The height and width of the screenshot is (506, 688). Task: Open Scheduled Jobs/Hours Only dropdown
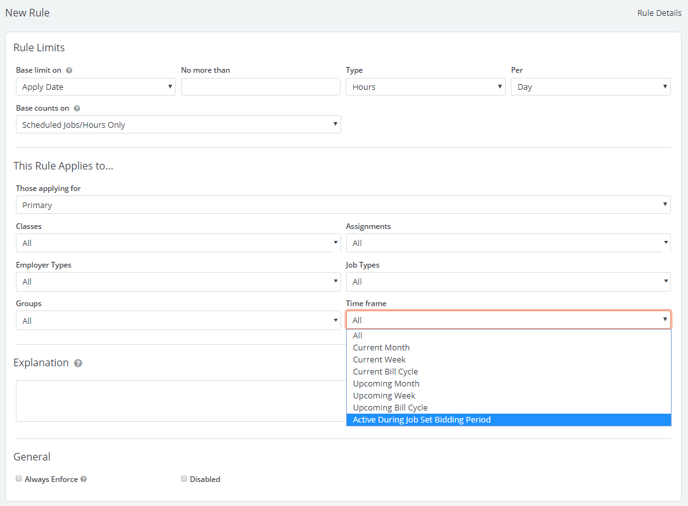point(178,125)
